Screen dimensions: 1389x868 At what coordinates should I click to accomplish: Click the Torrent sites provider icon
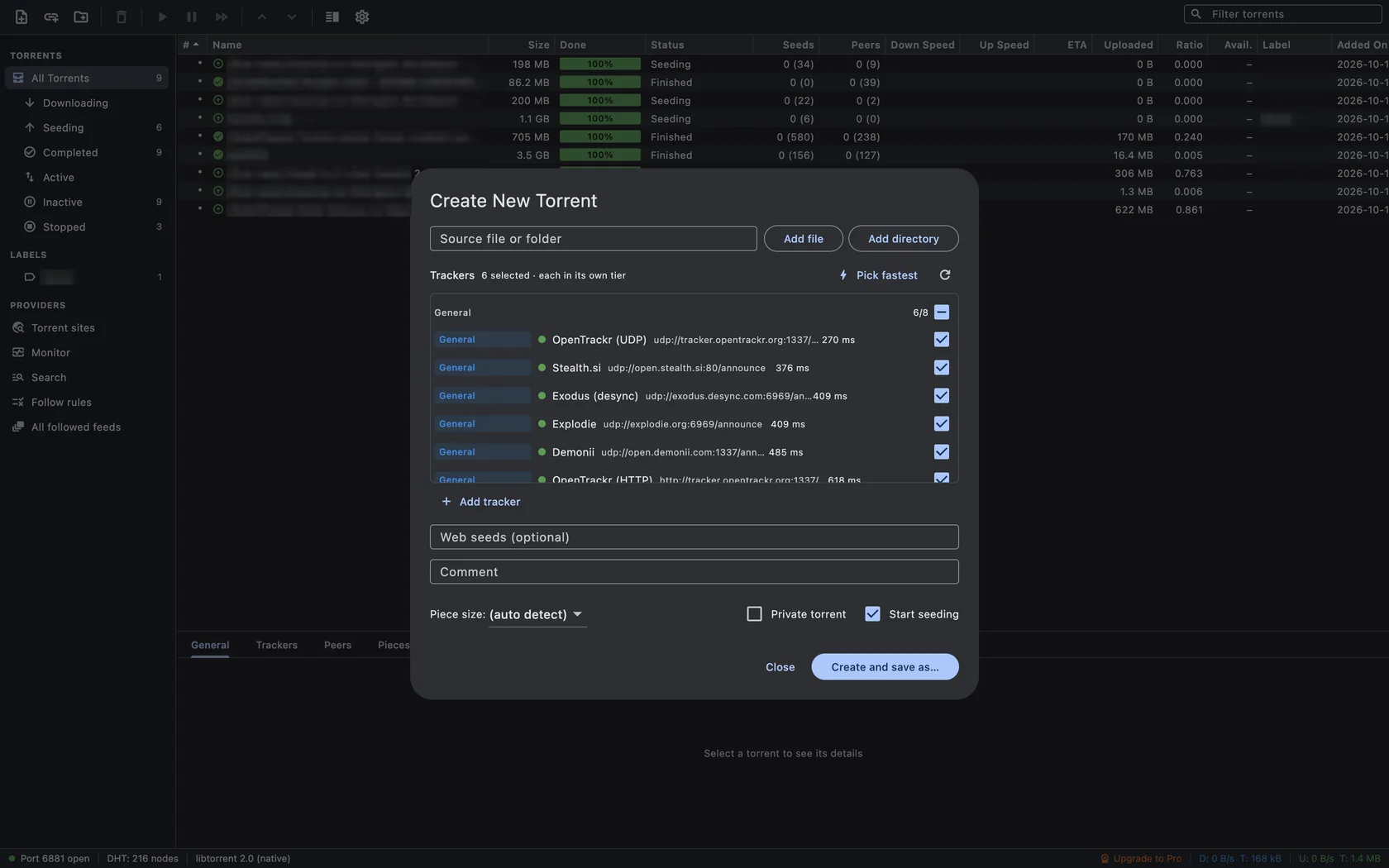[x=18, y=327]
